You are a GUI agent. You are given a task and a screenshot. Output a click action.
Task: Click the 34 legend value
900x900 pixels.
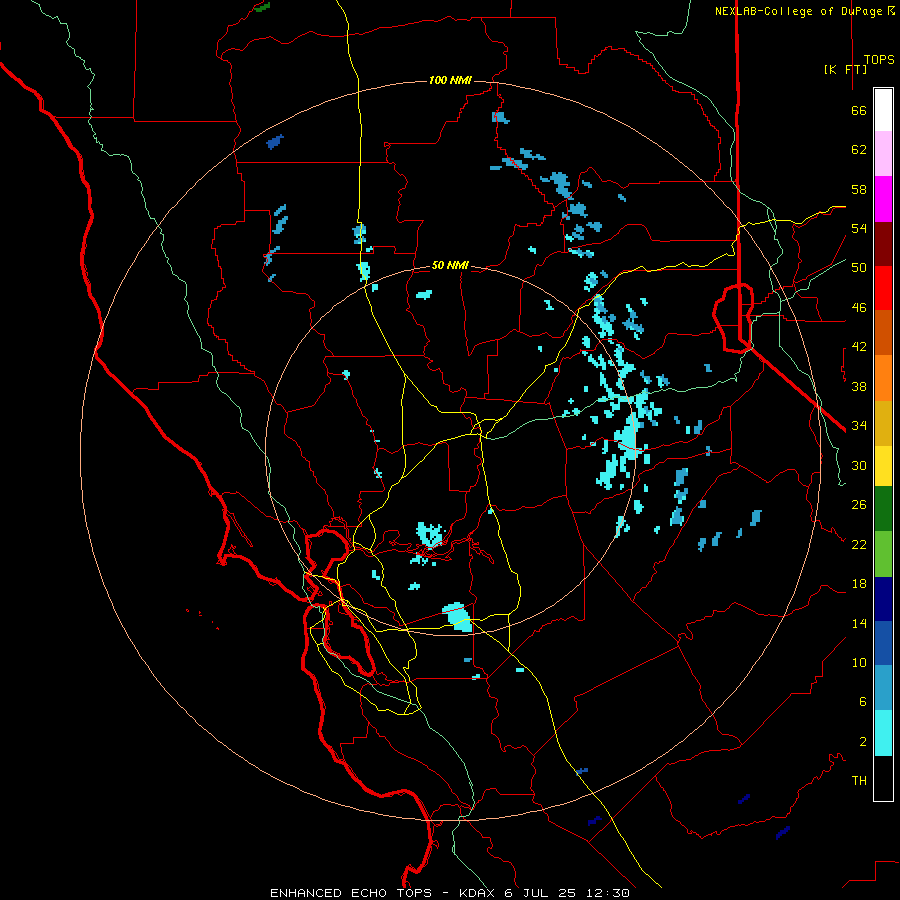pyautogui.click(x=859, y=426)
